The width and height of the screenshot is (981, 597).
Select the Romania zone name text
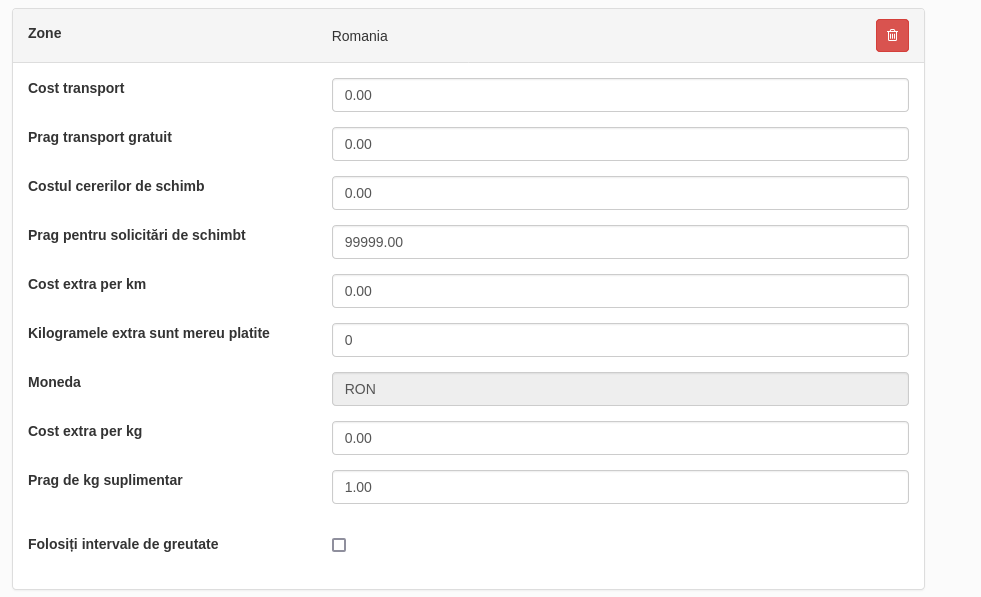click(x=360, y=36)
